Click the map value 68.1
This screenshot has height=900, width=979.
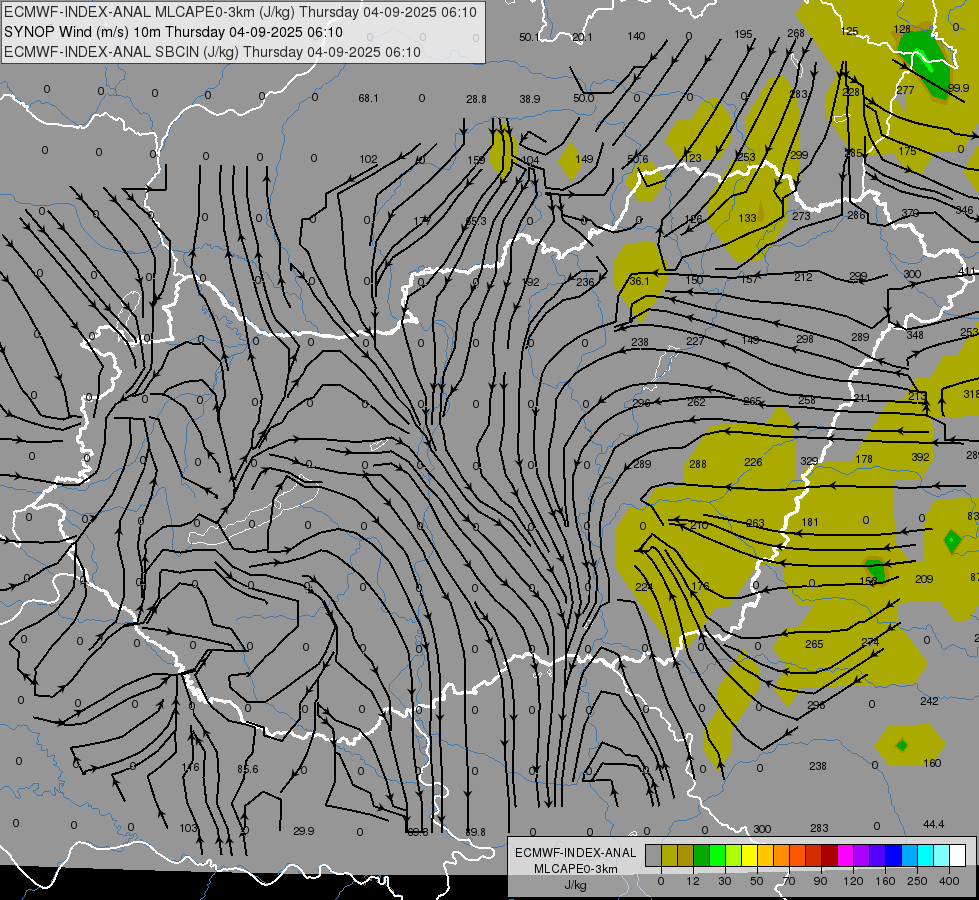(x=368, y=98)
